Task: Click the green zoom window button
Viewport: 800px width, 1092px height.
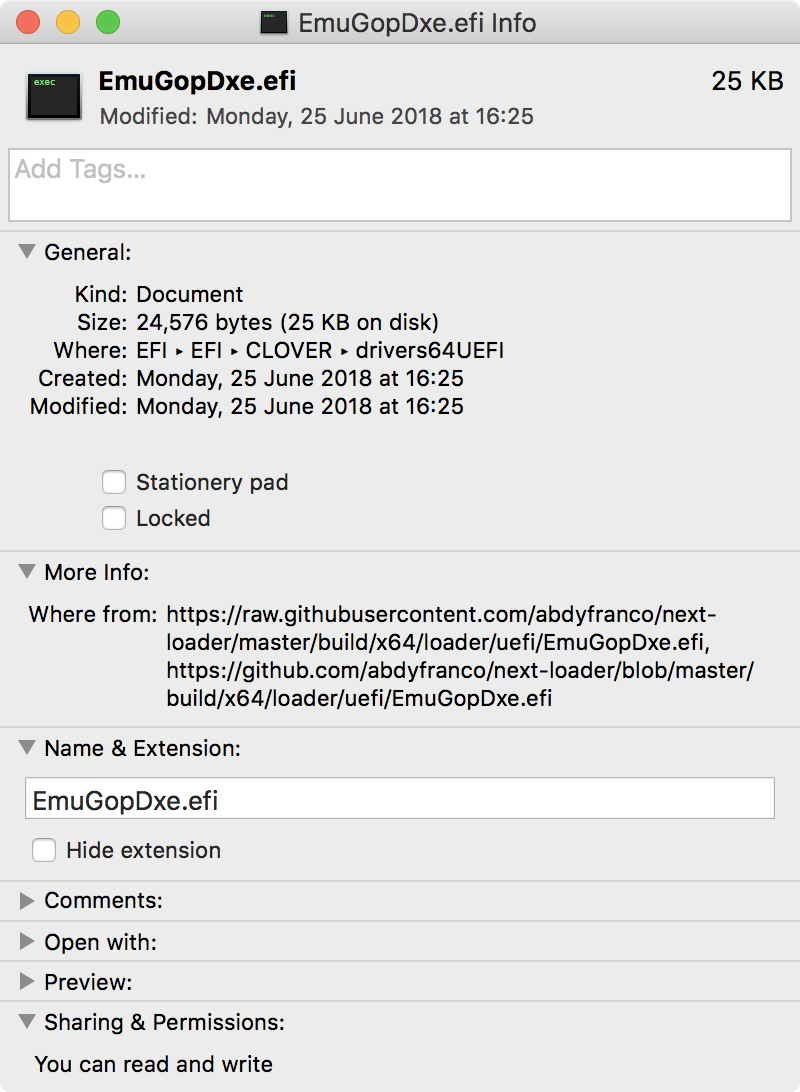Action: 107,22
